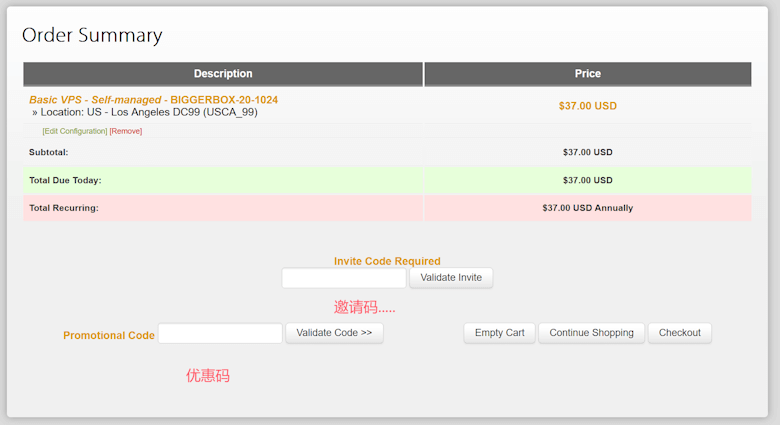The image size is (780, 425).
Task: Select the BIGGERBOX-20-1024 product title
Action: 154,100
